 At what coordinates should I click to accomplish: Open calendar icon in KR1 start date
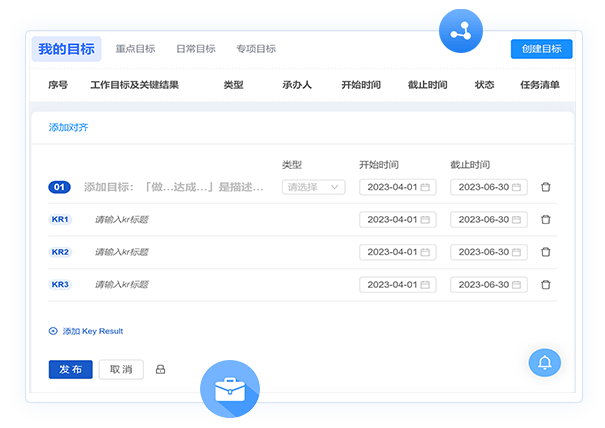coord(425,220)
